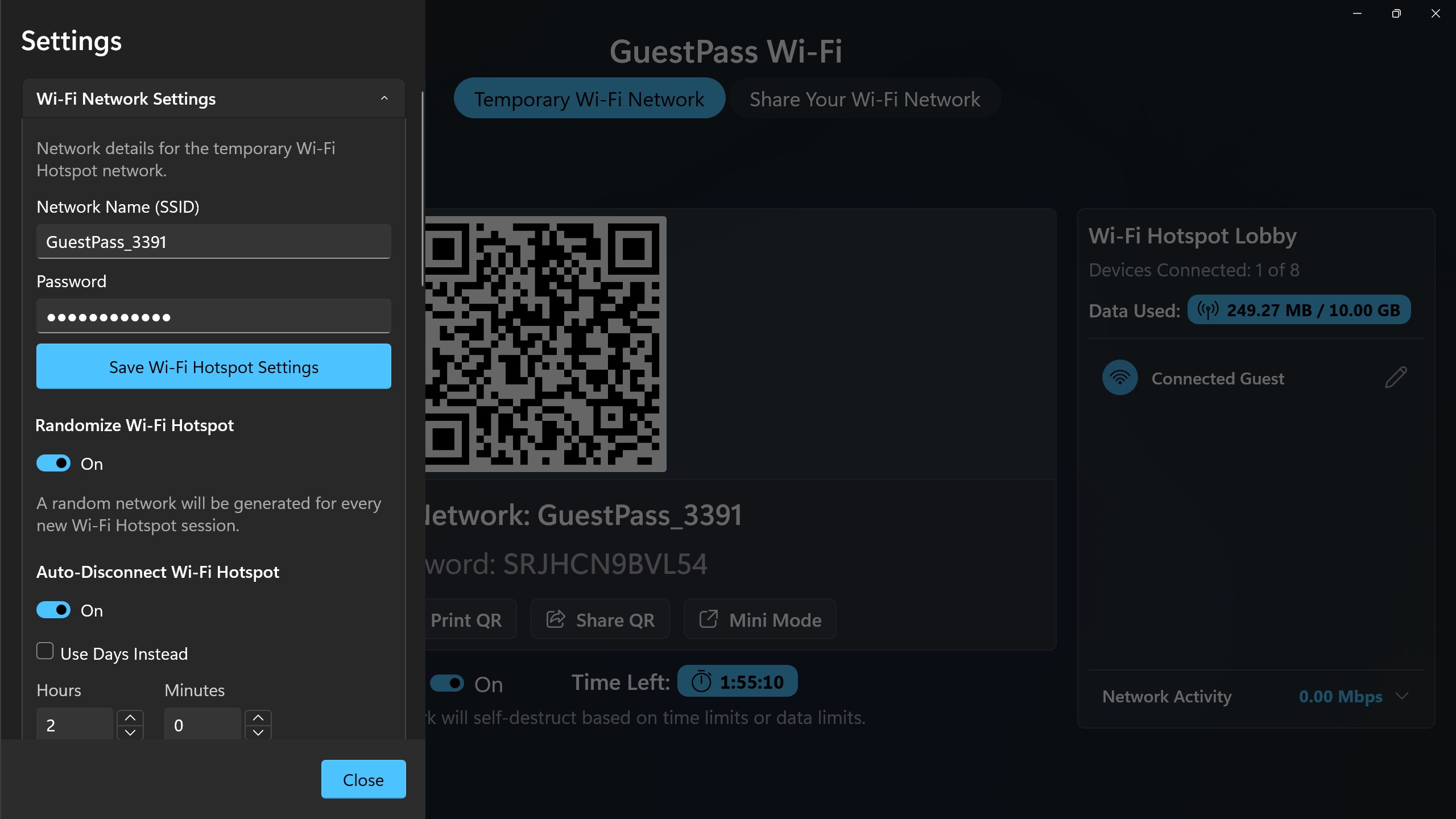The height and width of the screenshot is (819, 1456).
Task: Disable the Auto-Disconnect Wi-Fi Hotspot toggle
Action: coord(53,610)
